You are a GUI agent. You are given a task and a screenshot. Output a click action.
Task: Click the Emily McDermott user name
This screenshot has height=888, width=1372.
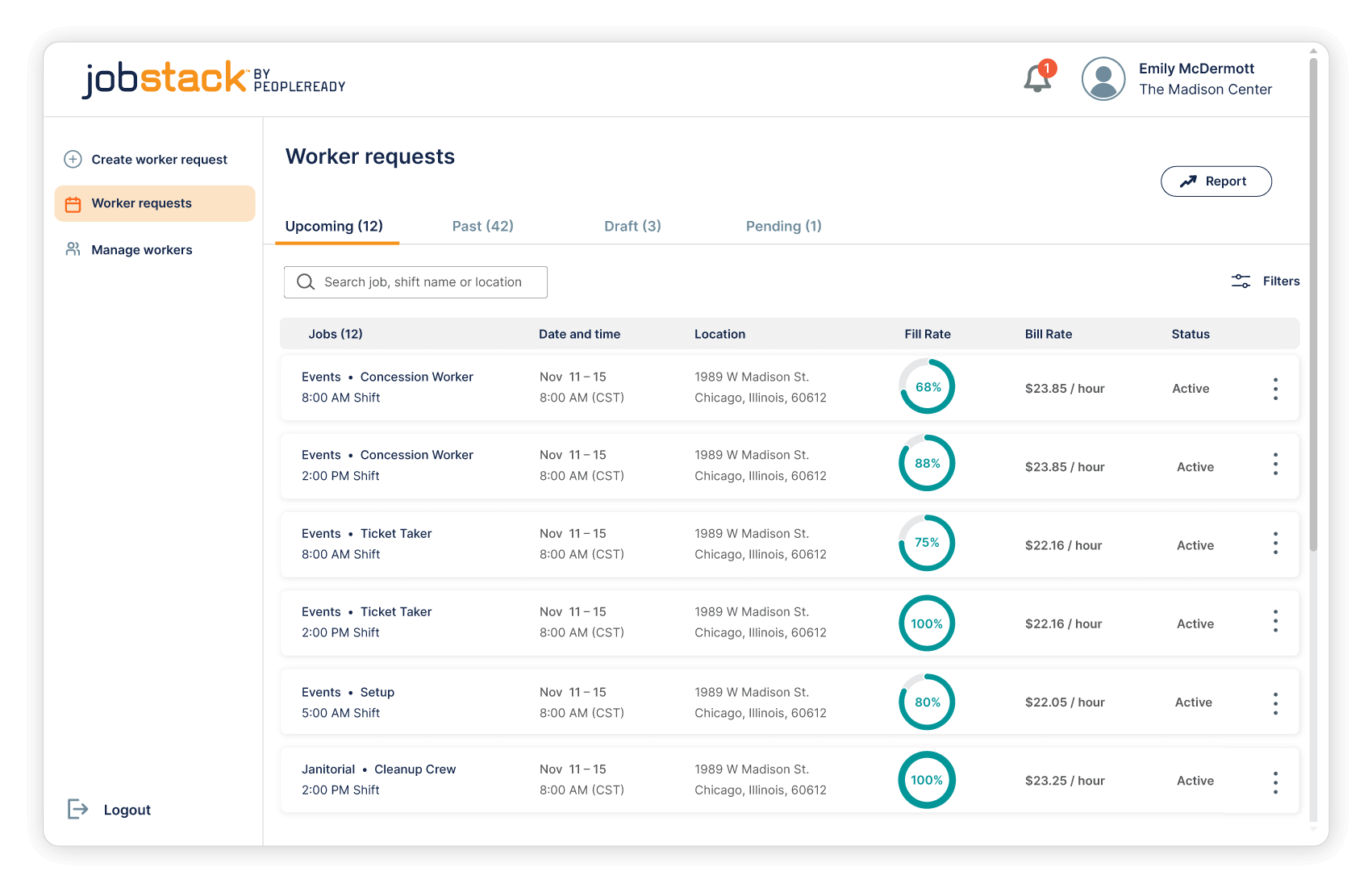(x=1196, y=69)
